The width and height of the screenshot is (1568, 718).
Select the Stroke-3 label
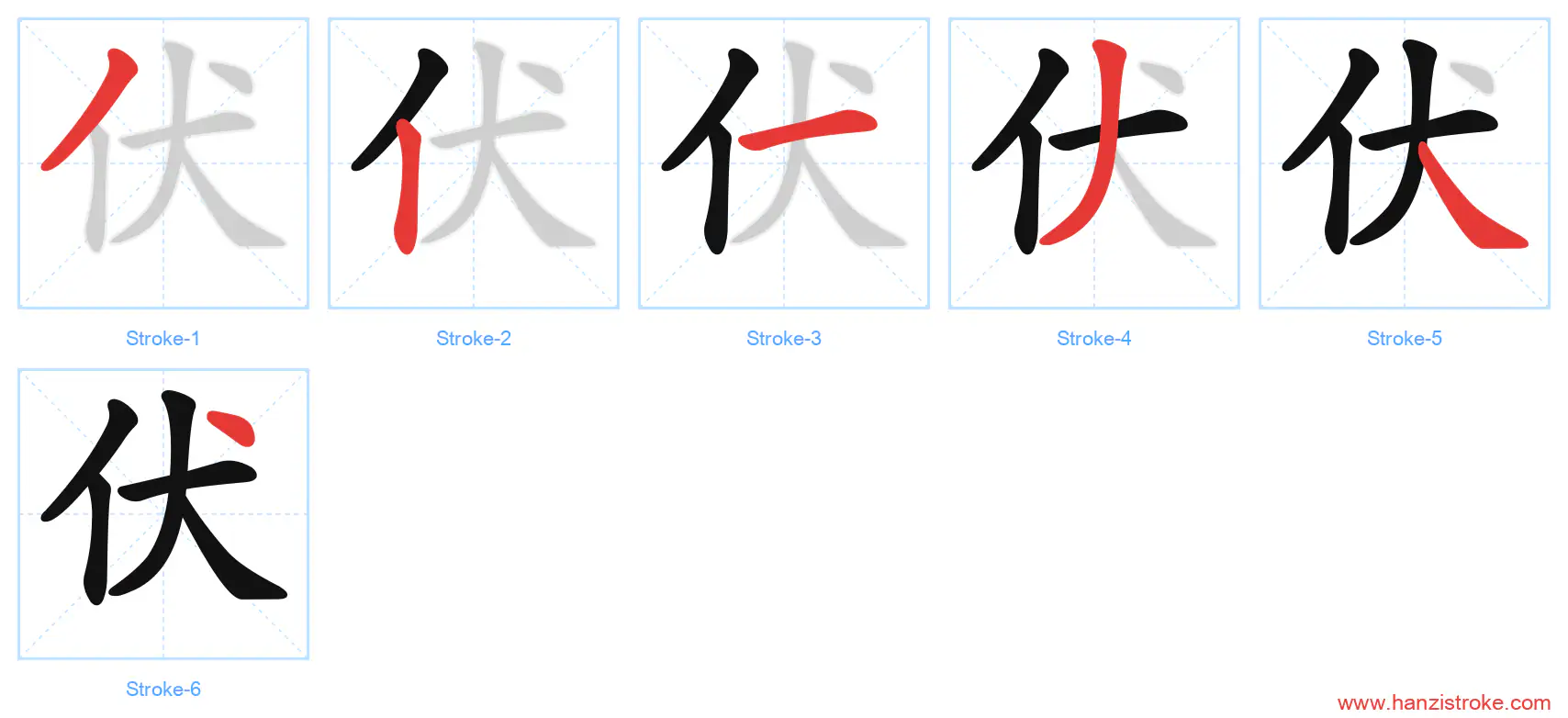tap(784, 339)
